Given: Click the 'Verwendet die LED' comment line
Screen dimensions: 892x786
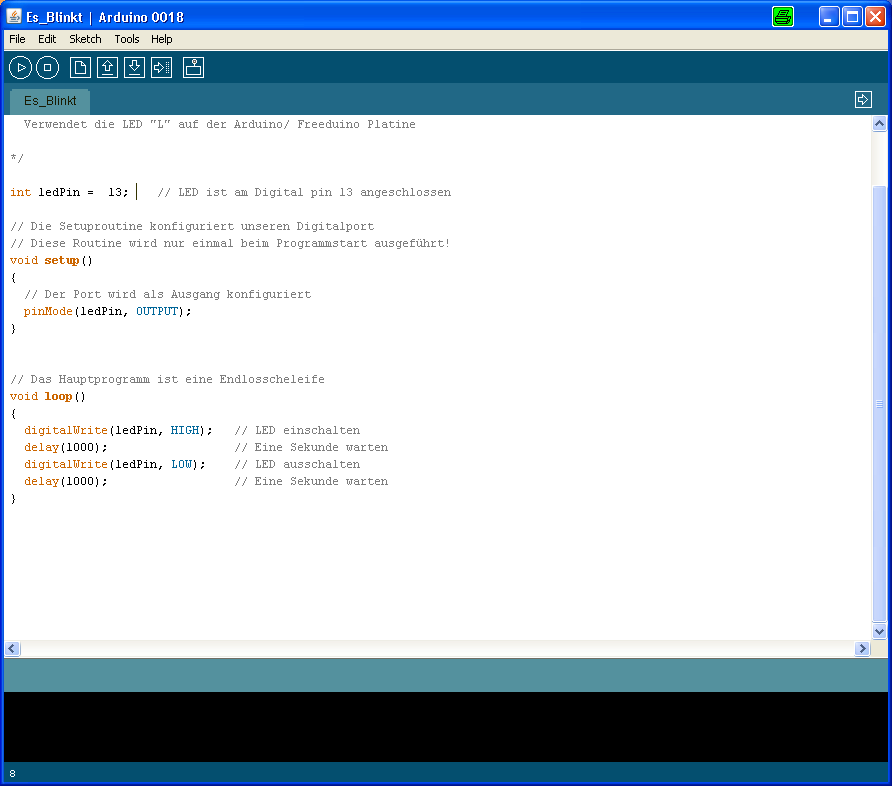Looking at the screenshot, I should coord(220,125).
